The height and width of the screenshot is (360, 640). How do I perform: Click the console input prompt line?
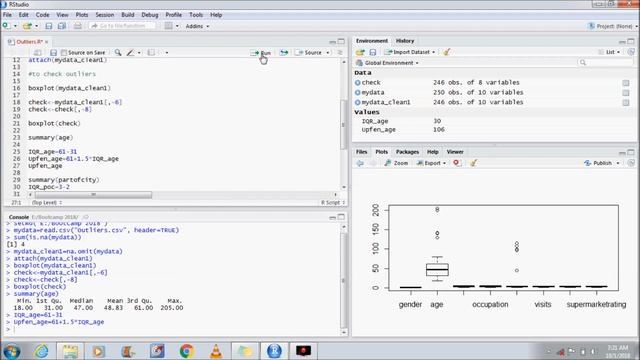(173, 329)
